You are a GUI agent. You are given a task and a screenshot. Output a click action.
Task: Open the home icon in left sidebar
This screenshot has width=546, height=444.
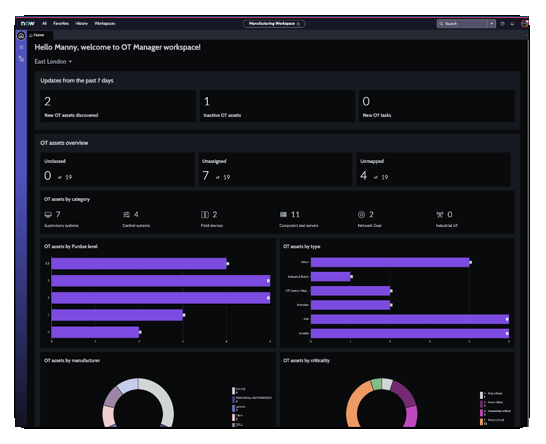[x=21, y=36]
